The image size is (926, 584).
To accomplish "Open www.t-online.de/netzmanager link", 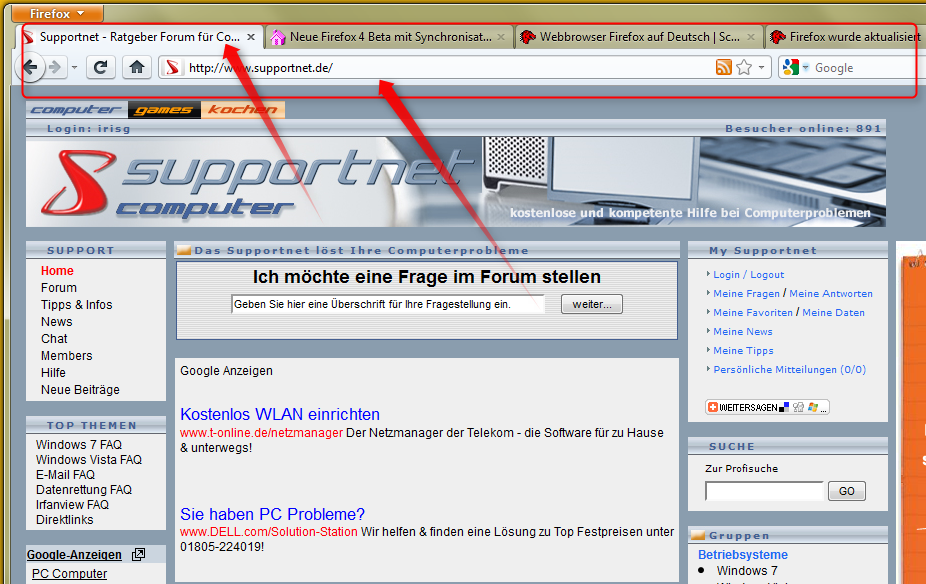I will (x=262, y=433).
